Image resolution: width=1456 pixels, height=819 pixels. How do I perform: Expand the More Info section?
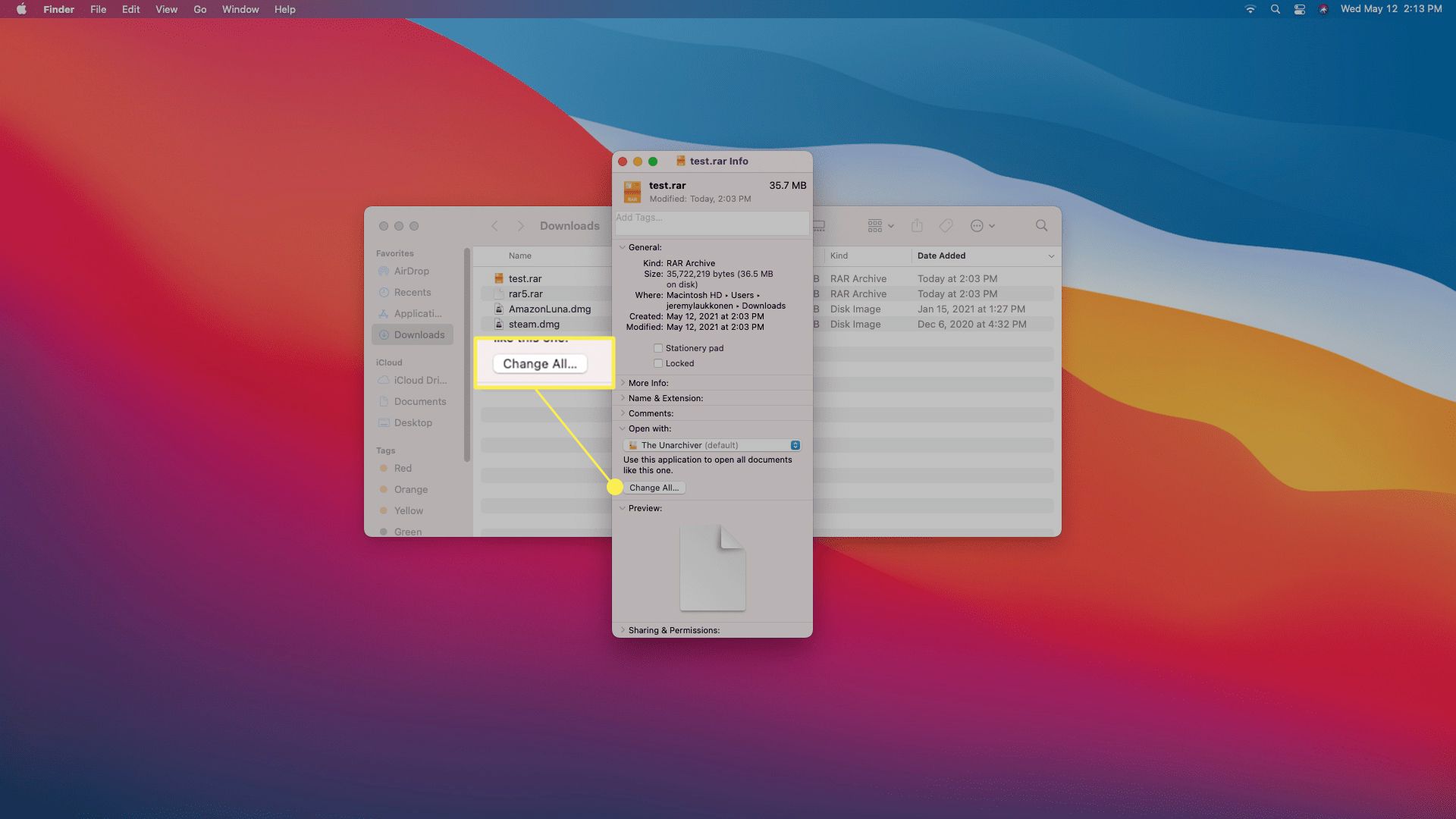pos(622,383)
